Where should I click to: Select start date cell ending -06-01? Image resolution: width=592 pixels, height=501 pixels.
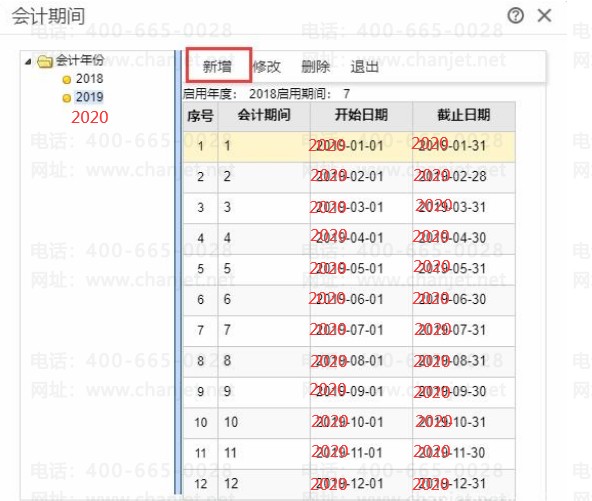(x=361, y=300)
